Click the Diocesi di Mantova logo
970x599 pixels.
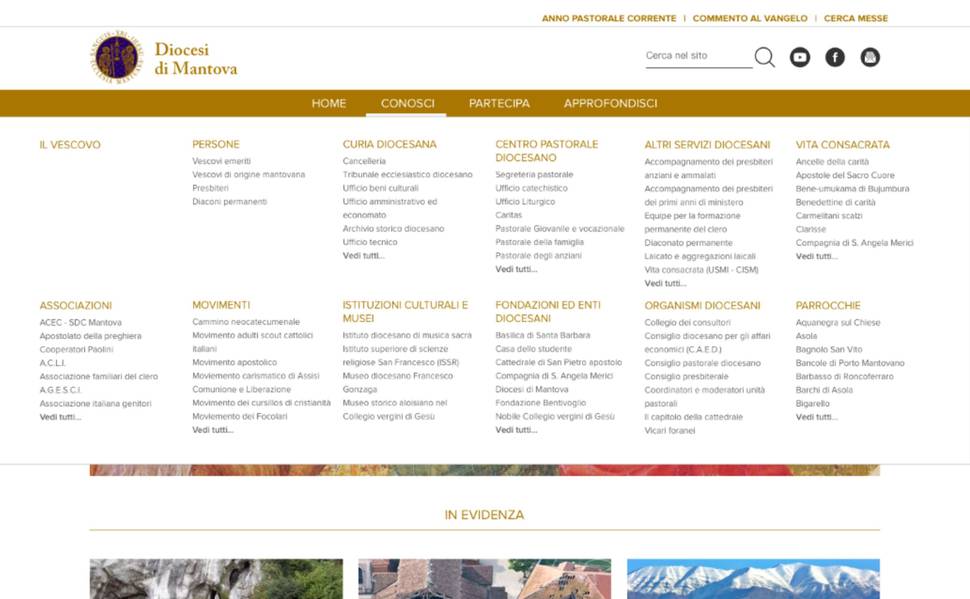[164, 57]
